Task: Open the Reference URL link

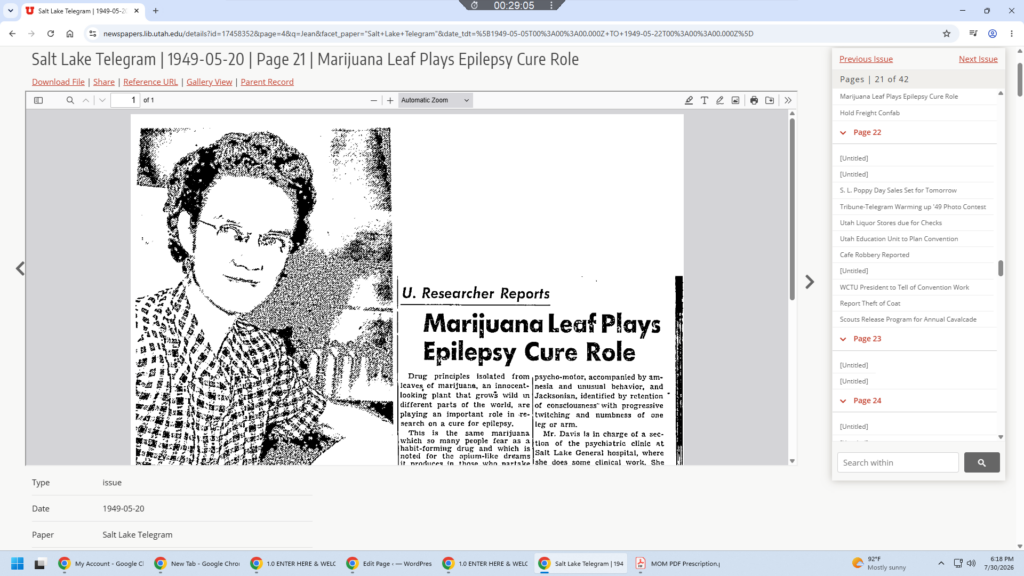Action: click(150, 82)
